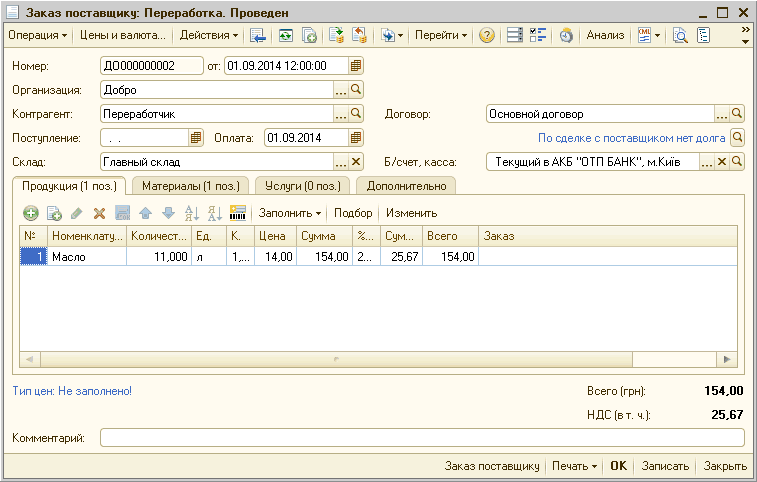Select the Масло nomenclature cell
The width and height of the screenshot is (757, 482).
pos(87,256)
